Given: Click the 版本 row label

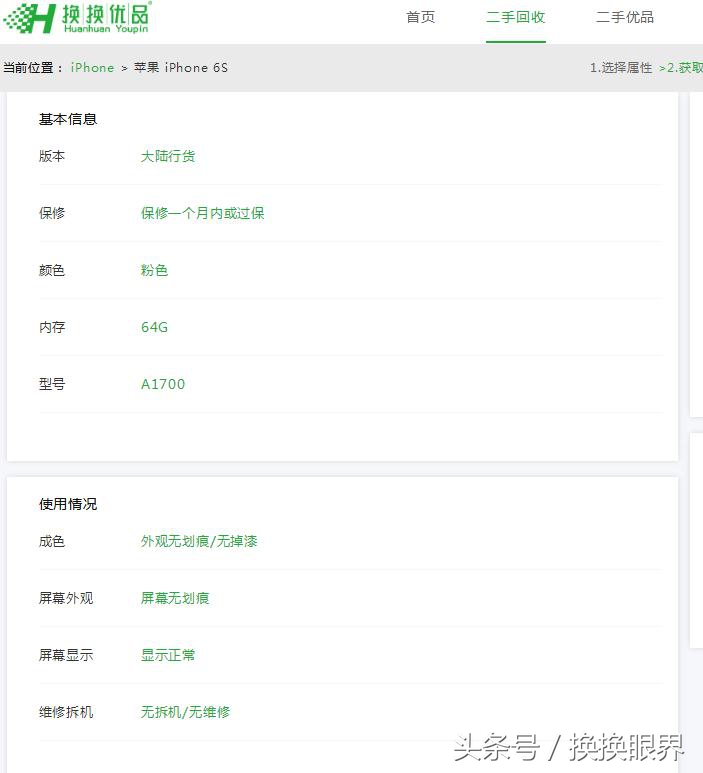Looking at the screenshot, I should 52,156.
